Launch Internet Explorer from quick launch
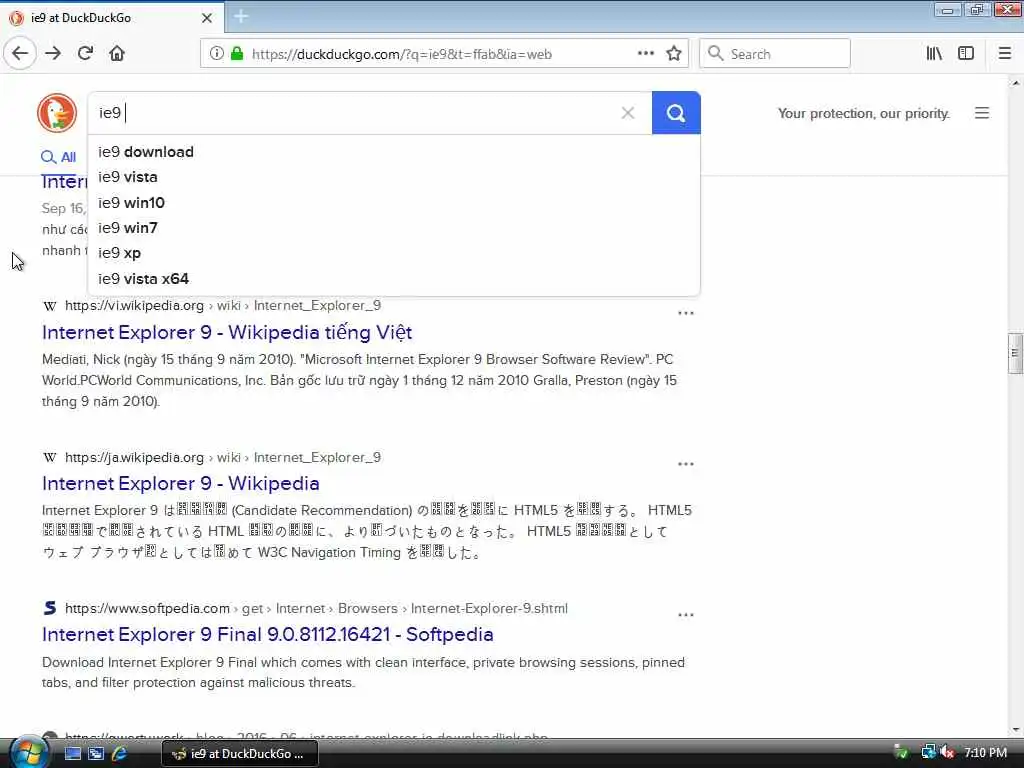This screenshot has width=1024, height=768. [x=119, y=754]
